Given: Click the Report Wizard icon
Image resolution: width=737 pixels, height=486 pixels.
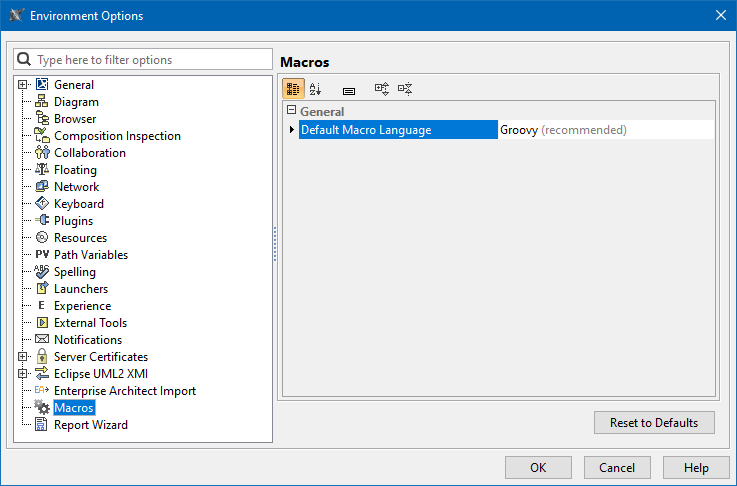Looking at the screenshot, I should pyautogui.click(x=41, y=424).
